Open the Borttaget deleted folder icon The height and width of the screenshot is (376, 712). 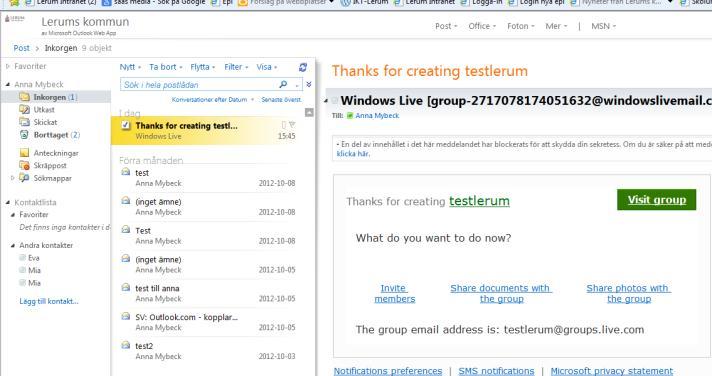[x=25, y=134]
